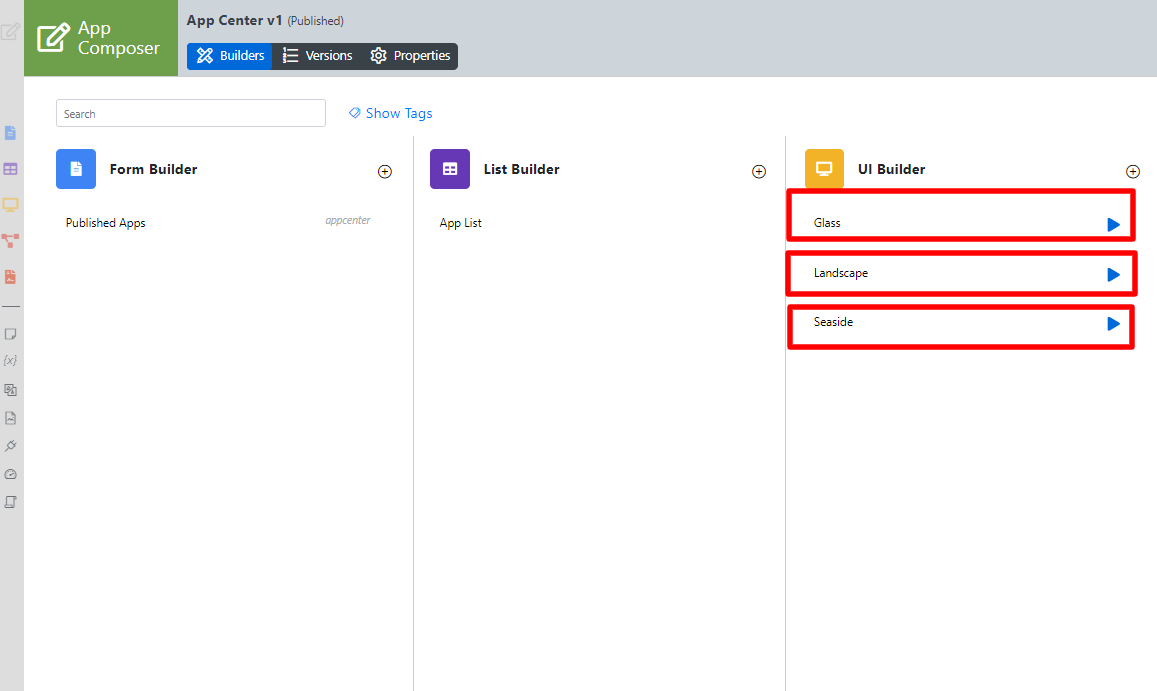Click the plug-shaped plugin sidebar icon
Image resolution: width=1157 pixels, height=691 pixels.
tap(11, 446)
